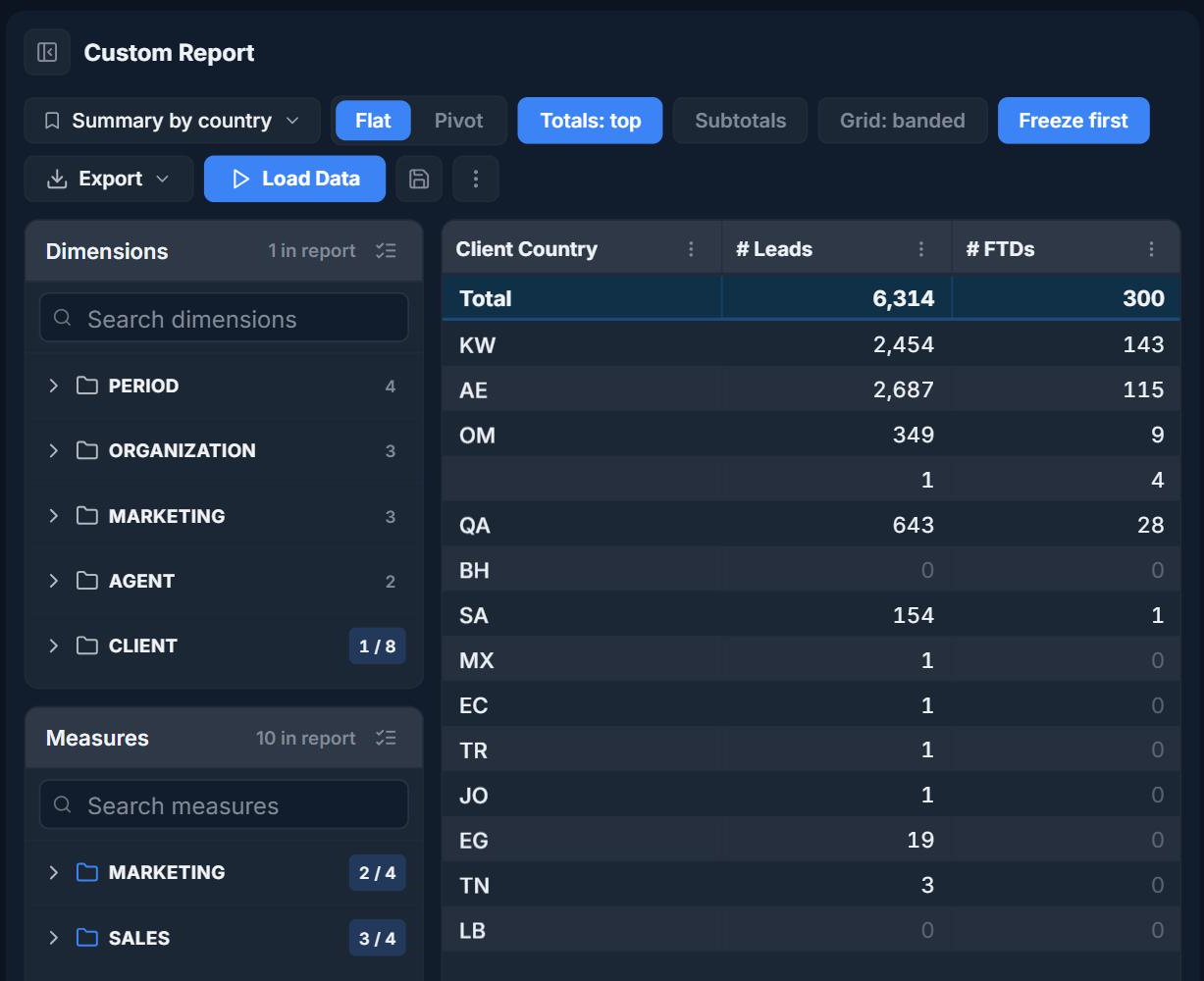Click SALES measures folder icon
This screenshot has height=981, width=1204.
(87, 938)
